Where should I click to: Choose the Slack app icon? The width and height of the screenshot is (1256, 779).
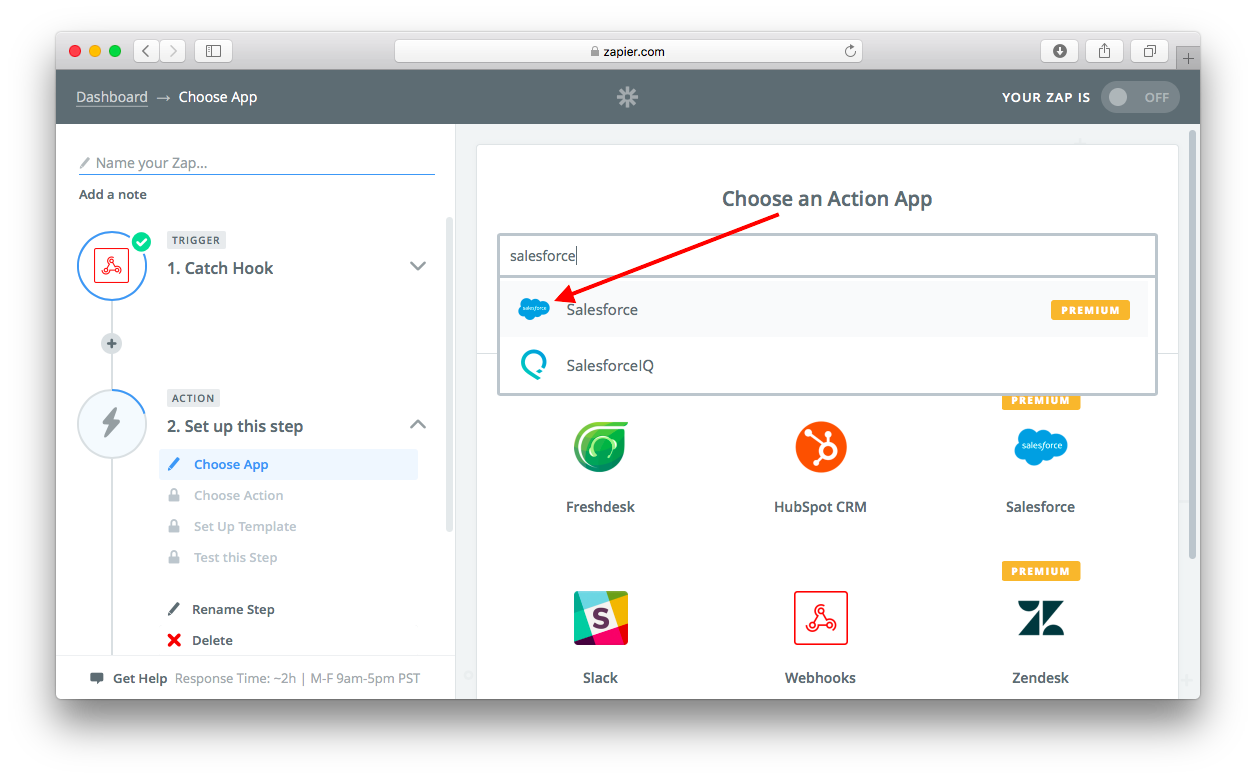[x=600, y=617]
